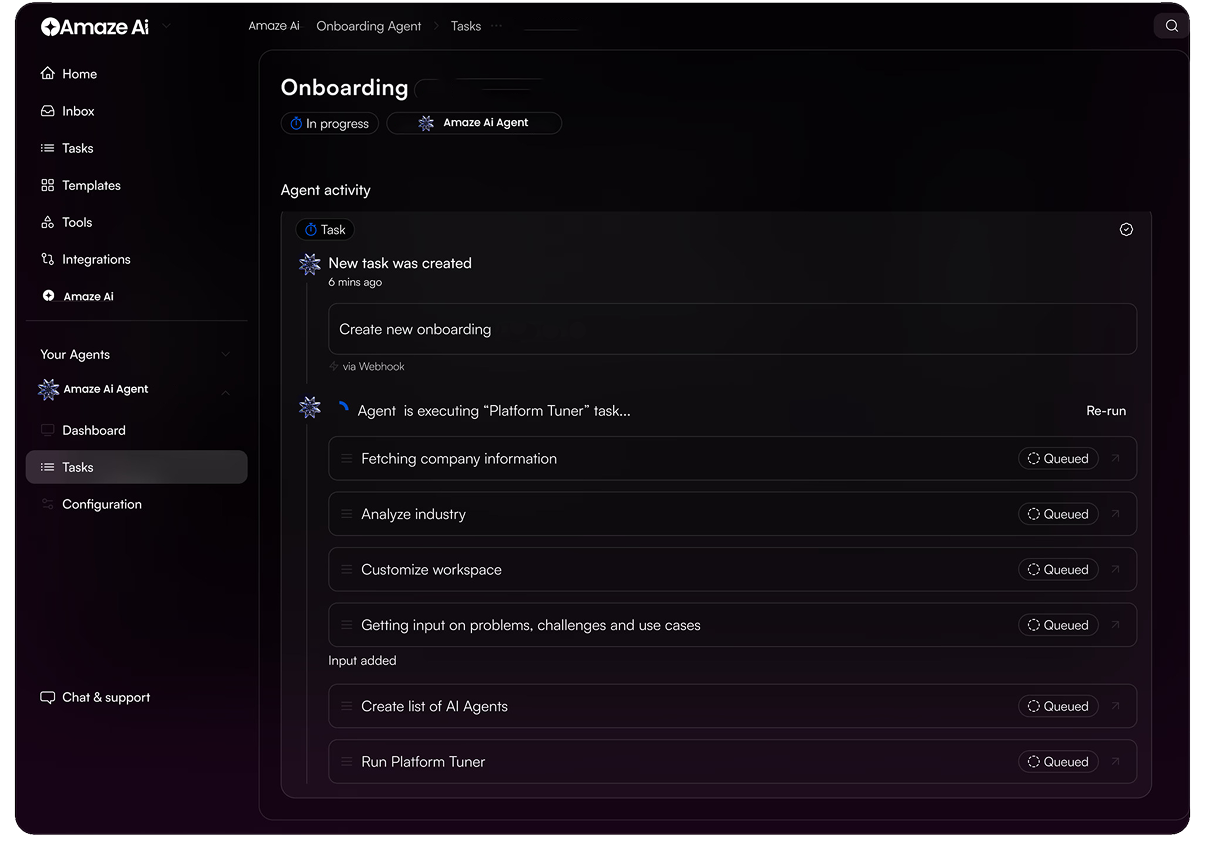Open Dashboard via its monitor icon
The height and width of the screenshot is (843, 1205).
point(47,430)
